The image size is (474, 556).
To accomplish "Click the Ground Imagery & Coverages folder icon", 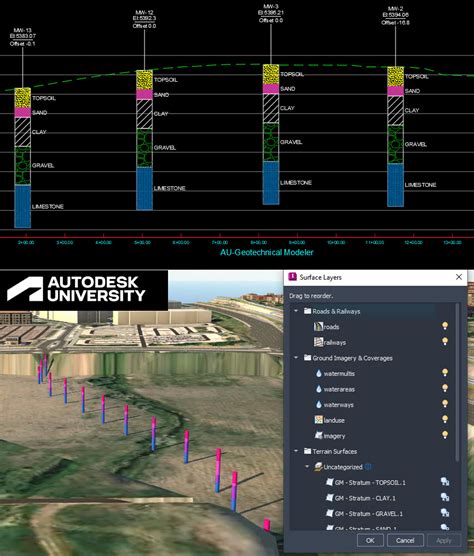I will 307,358.
